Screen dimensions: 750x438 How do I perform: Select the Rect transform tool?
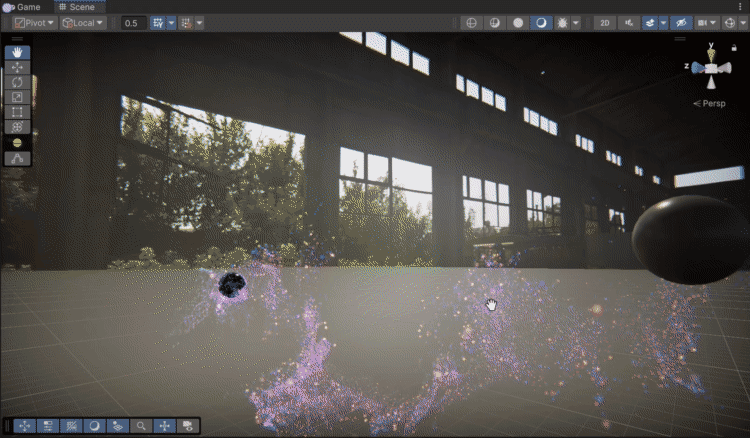click(x=17, y=112)
